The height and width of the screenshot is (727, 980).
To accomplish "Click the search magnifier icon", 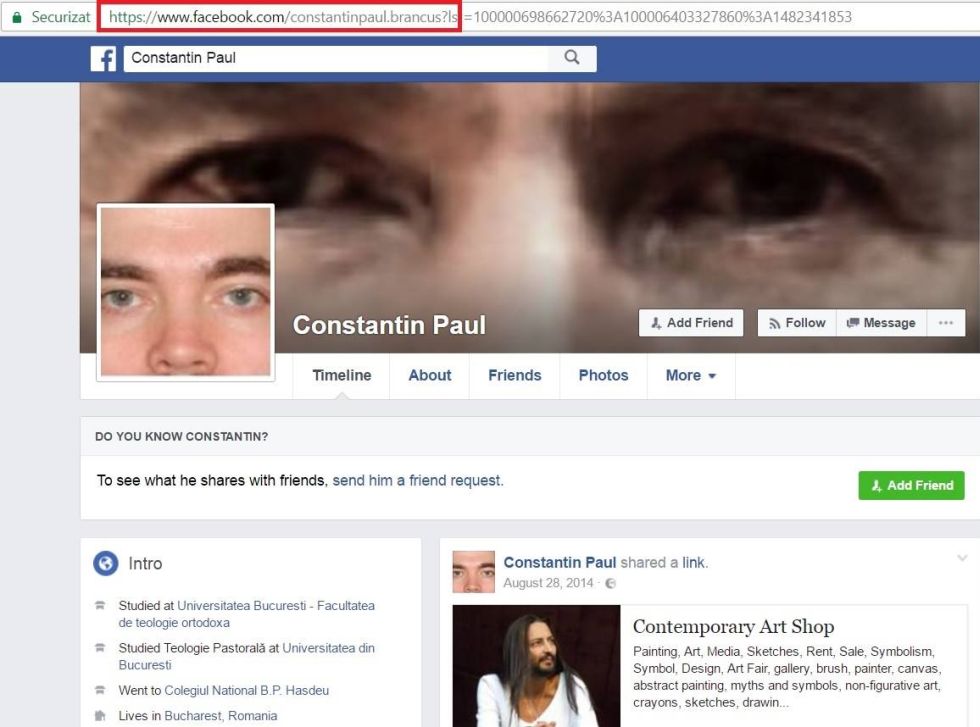I will (571, 58).
